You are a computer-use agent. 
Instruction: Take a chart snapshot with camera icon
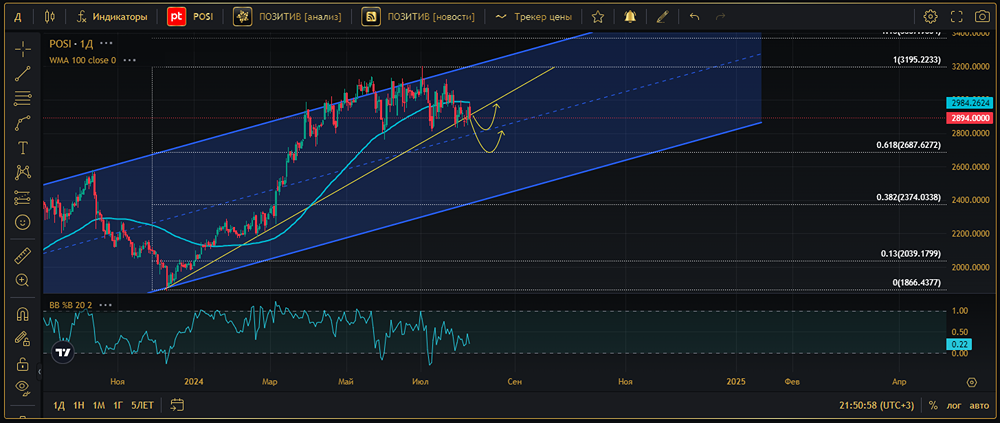click(984, 17)
